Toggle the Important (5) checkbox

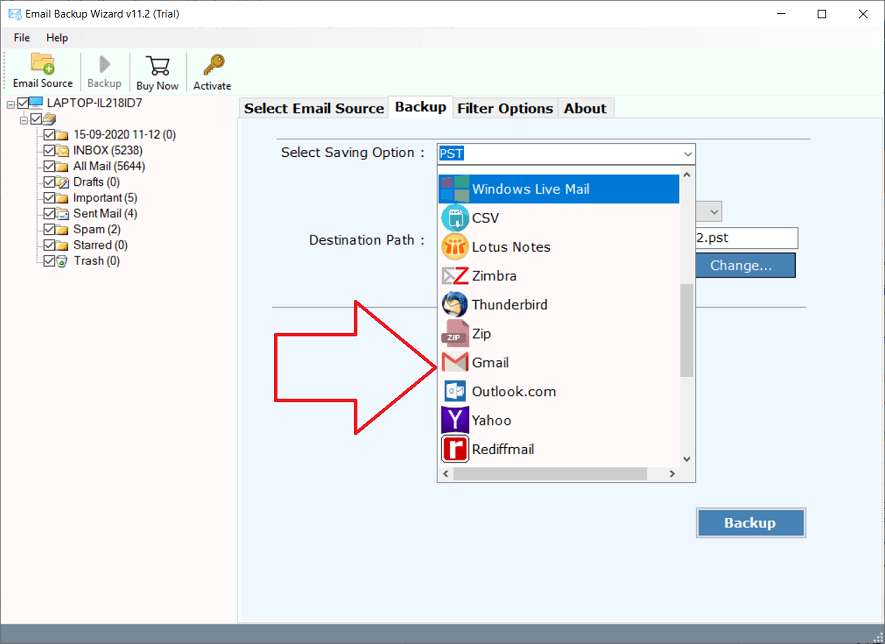pyautogui.click(x=49, y=198)
